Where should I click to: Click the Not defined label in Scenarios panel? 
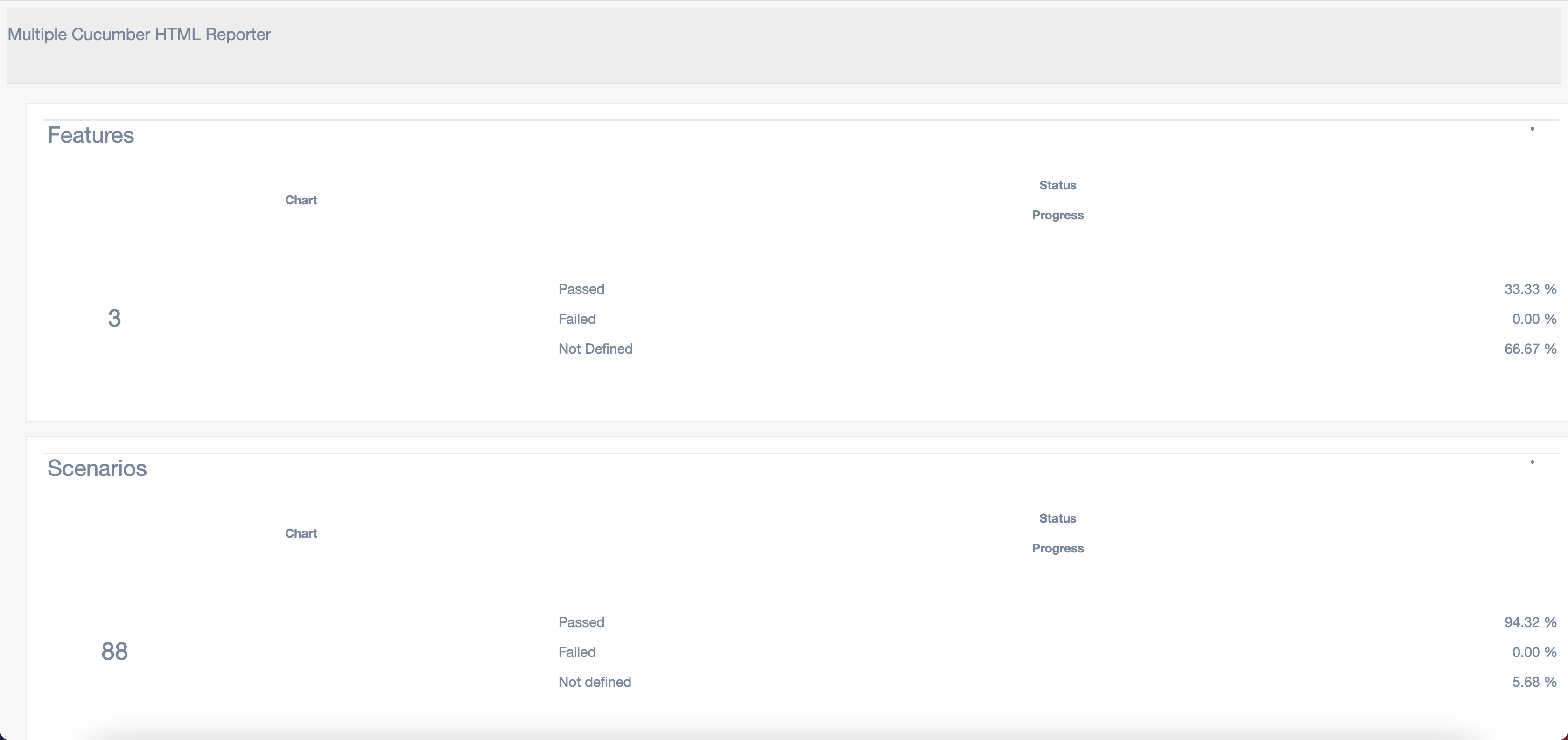coord(595,682)
